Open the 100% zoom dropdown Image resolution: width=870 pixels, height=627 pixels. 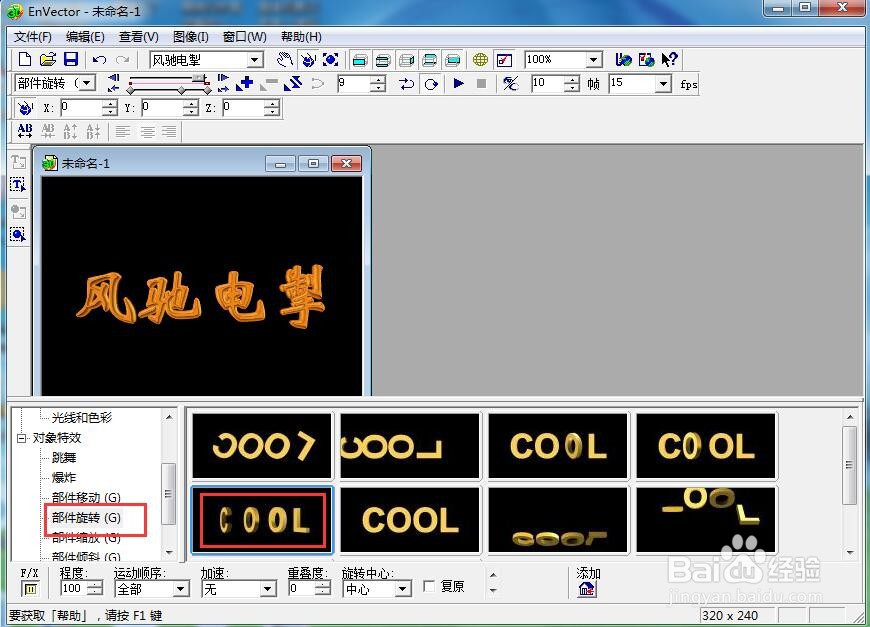click(x=594, y=60)
